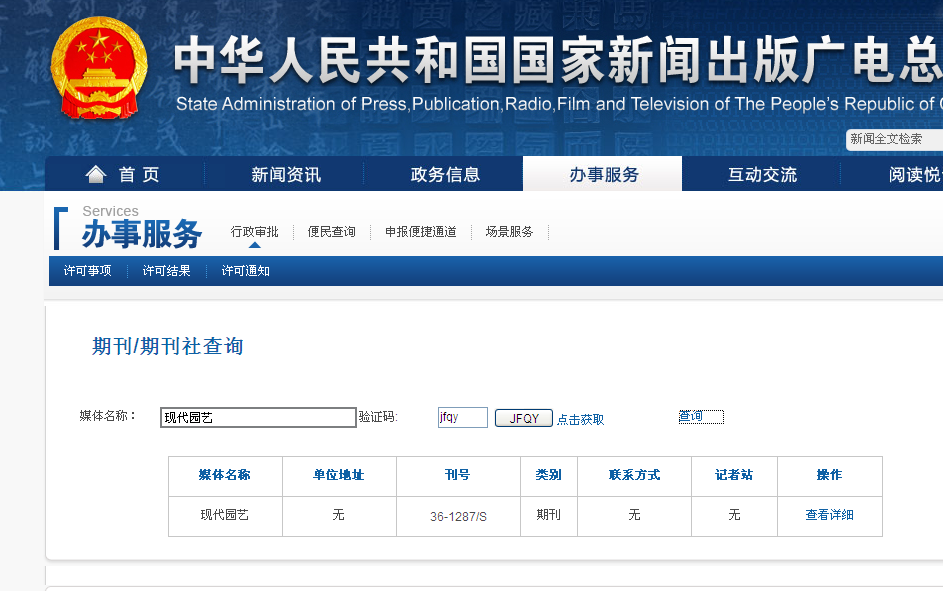Open 查看详细 for 现代园艺
This screenshot has width=943, height=591.
(x=829, y=515)
